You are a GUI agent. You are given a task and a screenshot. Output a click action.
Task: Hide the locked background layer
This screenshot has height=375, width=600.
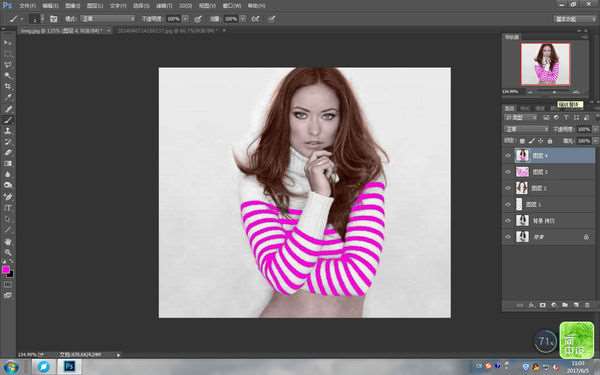pyautogui.click(x=508, y=237)
